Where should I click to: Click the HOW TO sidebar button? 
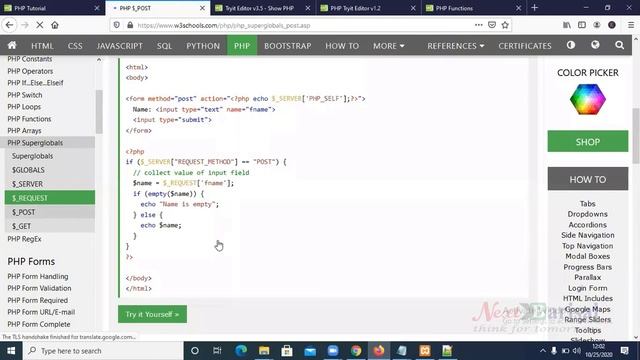(x=587, y=179)
